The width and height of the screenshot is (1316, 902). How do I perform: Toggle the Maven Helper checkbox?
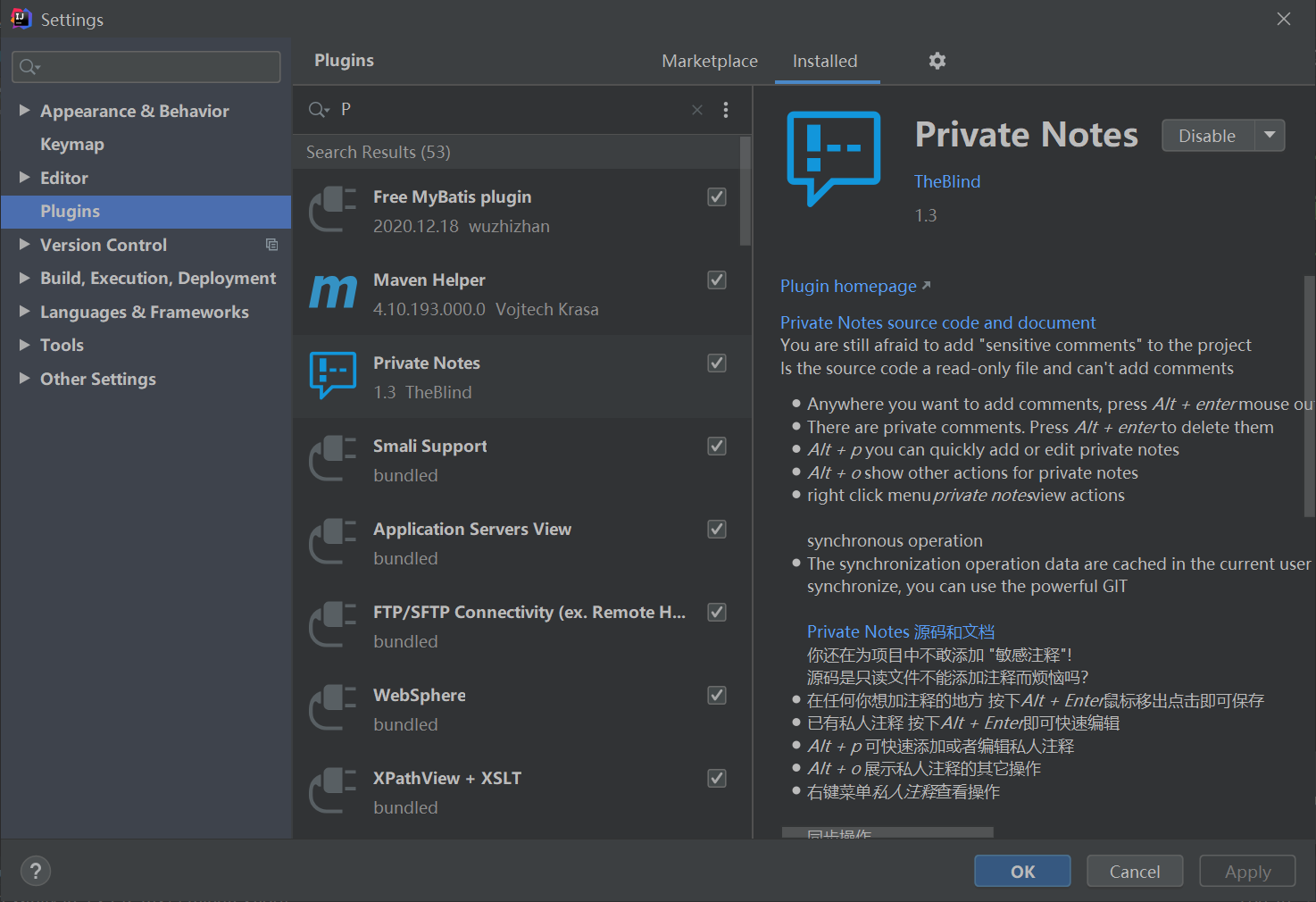(717, 280)
